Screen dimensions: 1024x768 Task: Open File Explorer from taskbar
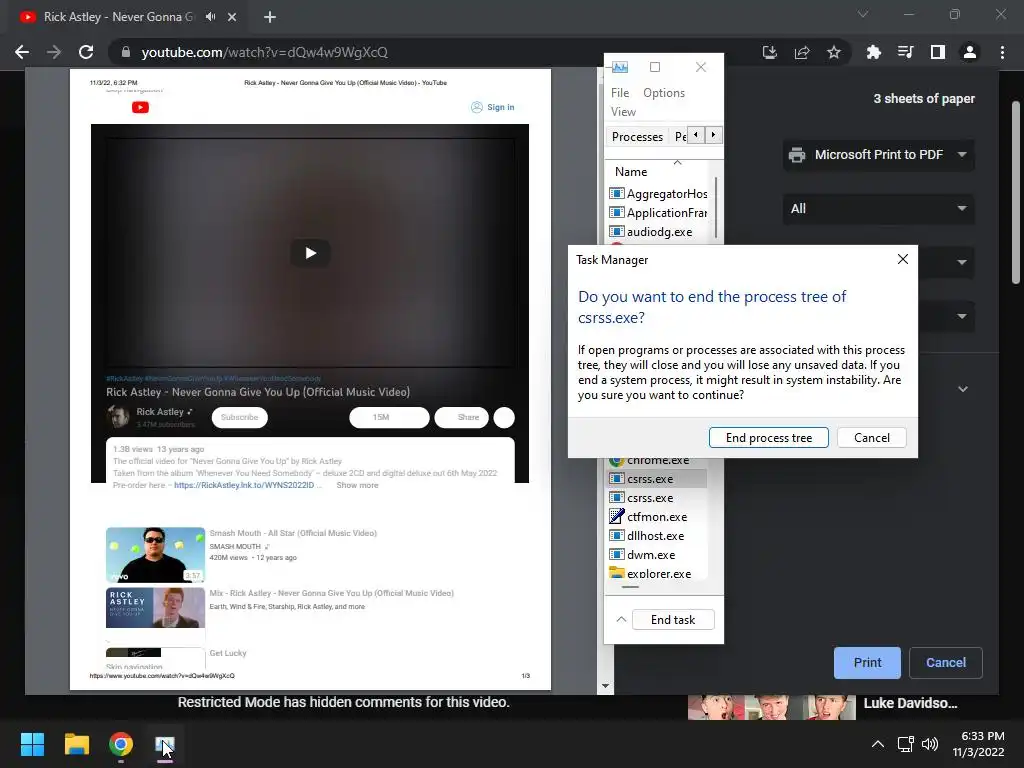[76, 744]
